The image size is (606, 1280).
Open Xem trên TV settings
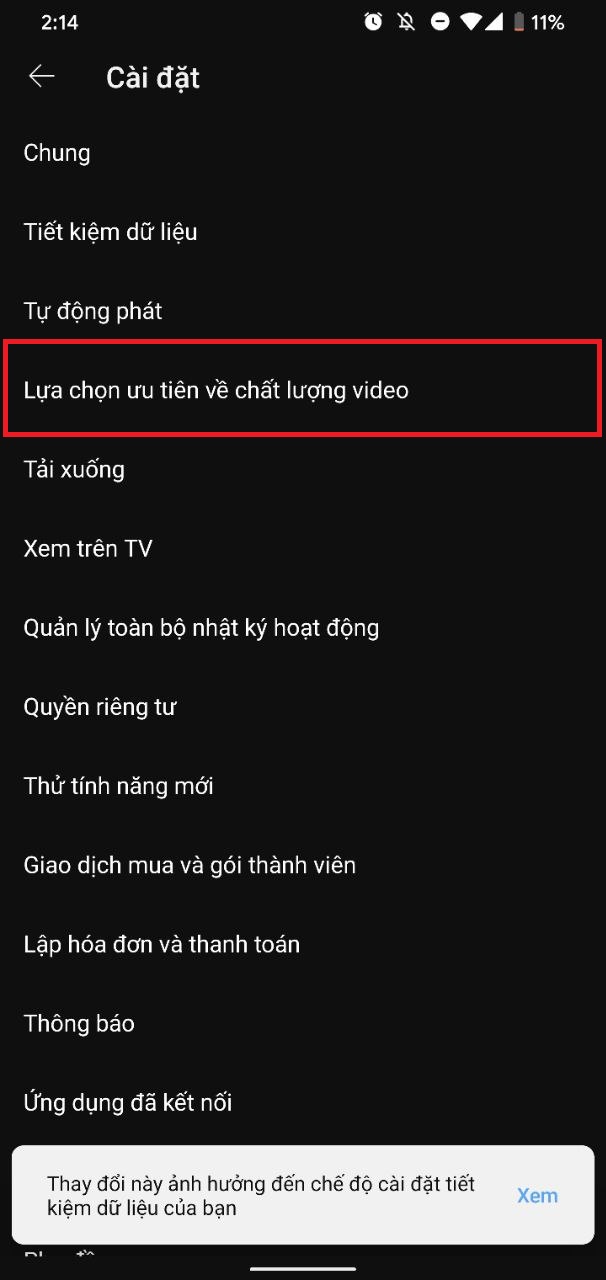click(303, 548)
